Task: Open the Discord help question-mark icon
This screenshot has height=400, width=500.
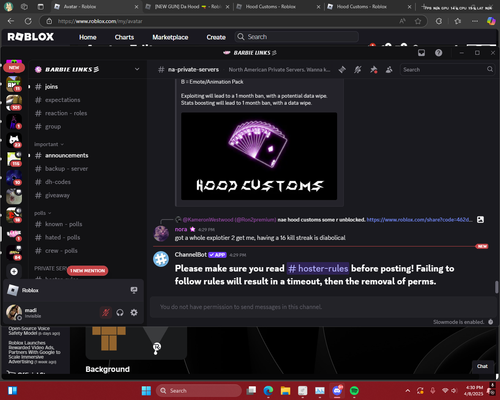Action: [x=439, y=53]
